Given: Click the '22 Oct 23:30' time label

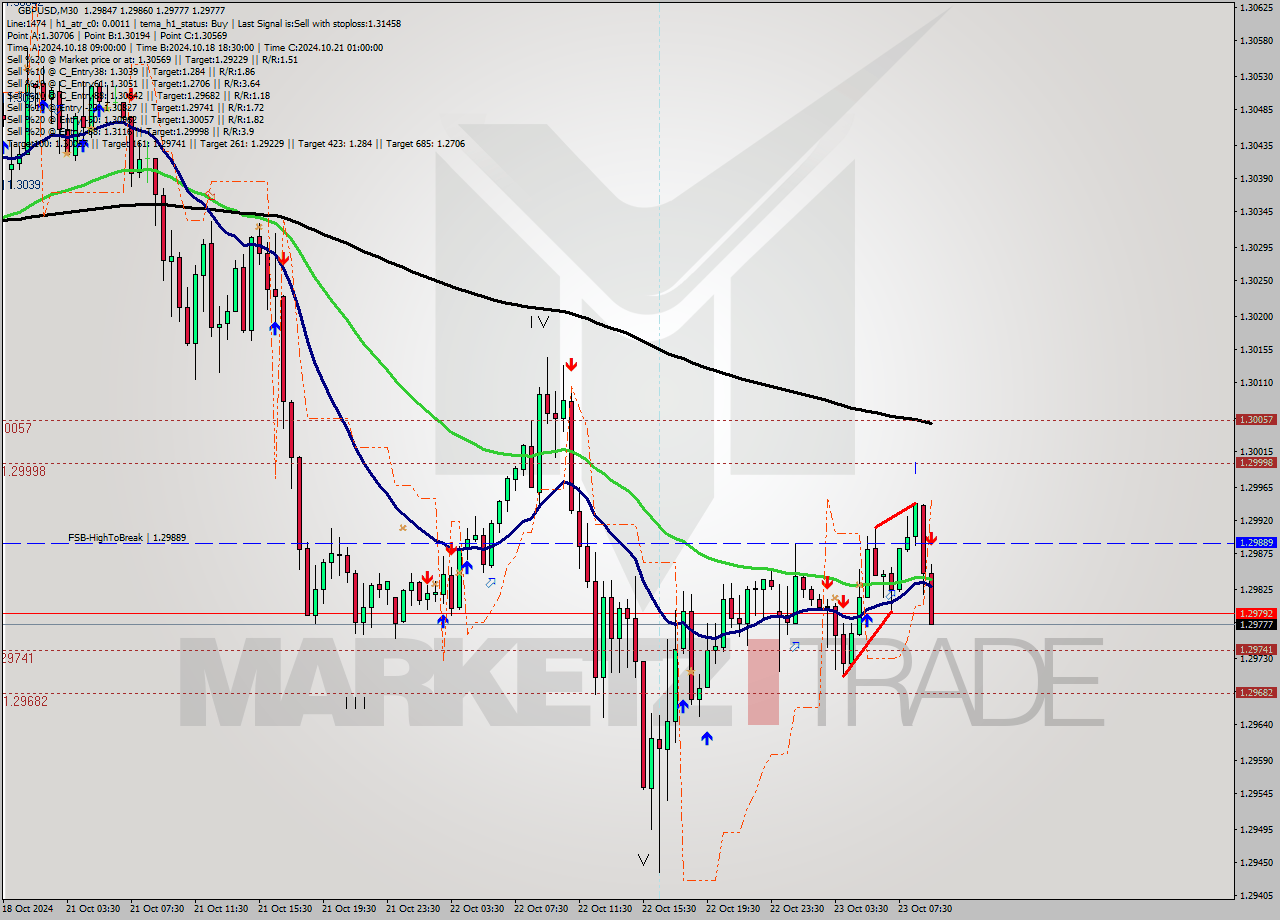Looking at the screenshot, I should 797,909.
